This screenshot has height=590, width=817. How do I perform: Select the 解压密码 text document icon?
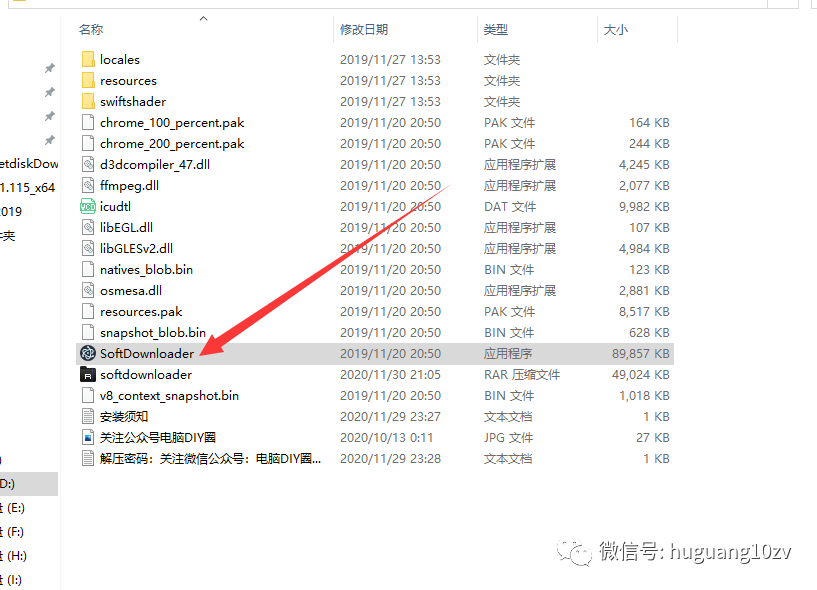(88, 458)
